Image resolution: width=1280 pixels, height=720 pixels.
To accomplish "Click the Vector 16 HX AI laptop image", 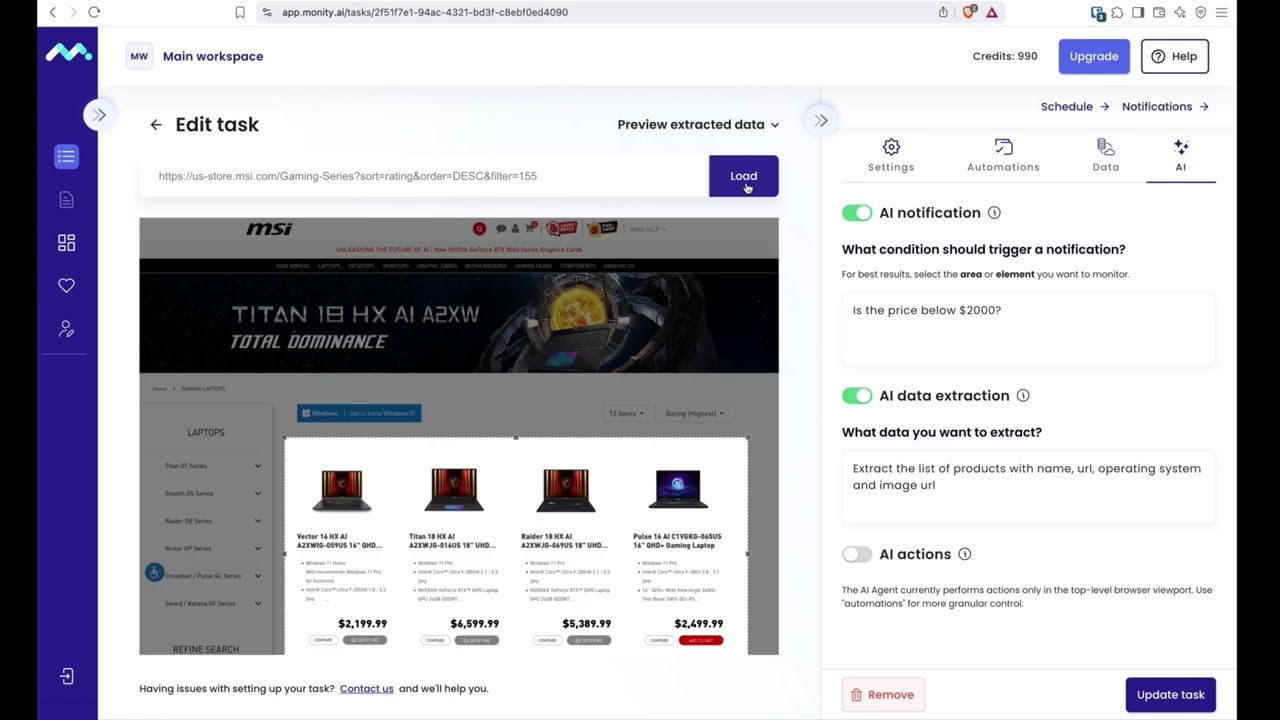I will (341, 490).
